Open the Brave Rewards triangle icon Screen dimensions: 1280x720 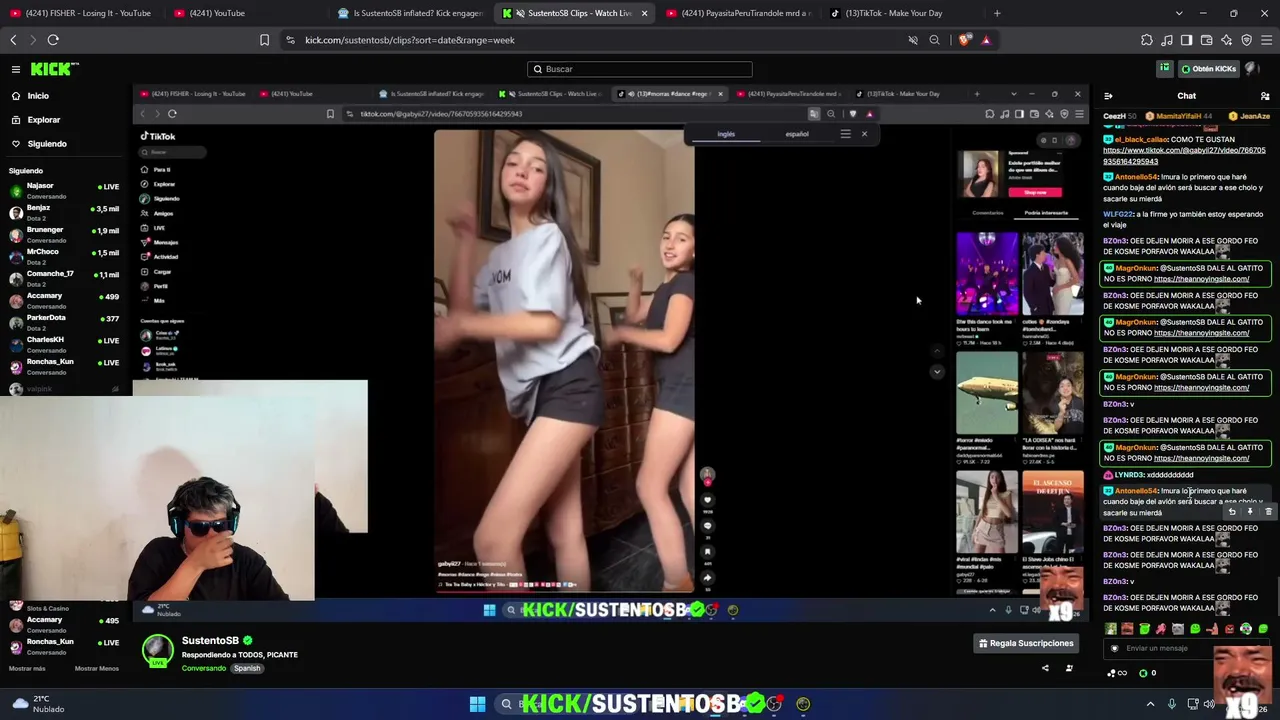tap(986, 40)
